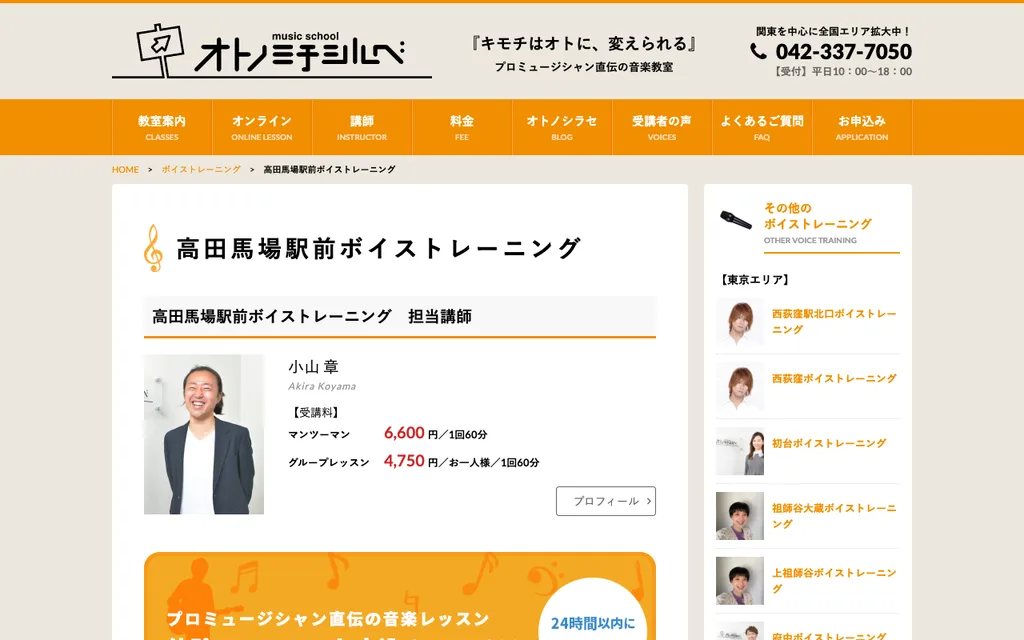Click the 【東京エリア】 area label
The image size is (1024, 640).
[x=754, y=280]
